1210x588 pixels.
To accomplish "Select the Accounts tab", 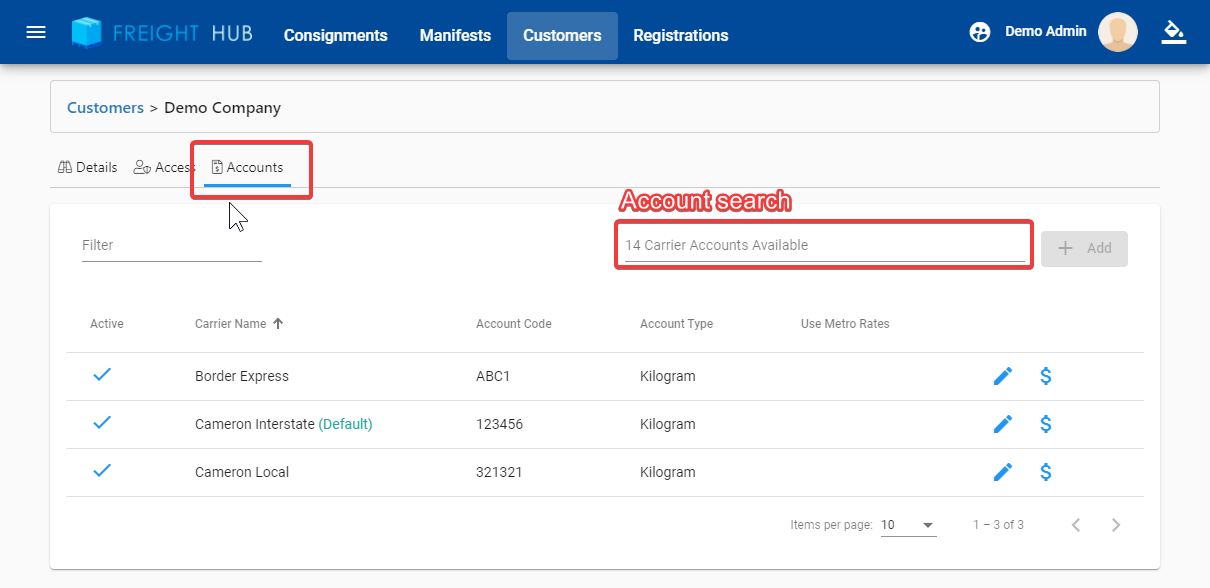I will pyautogui.click(x=247, y=167).
